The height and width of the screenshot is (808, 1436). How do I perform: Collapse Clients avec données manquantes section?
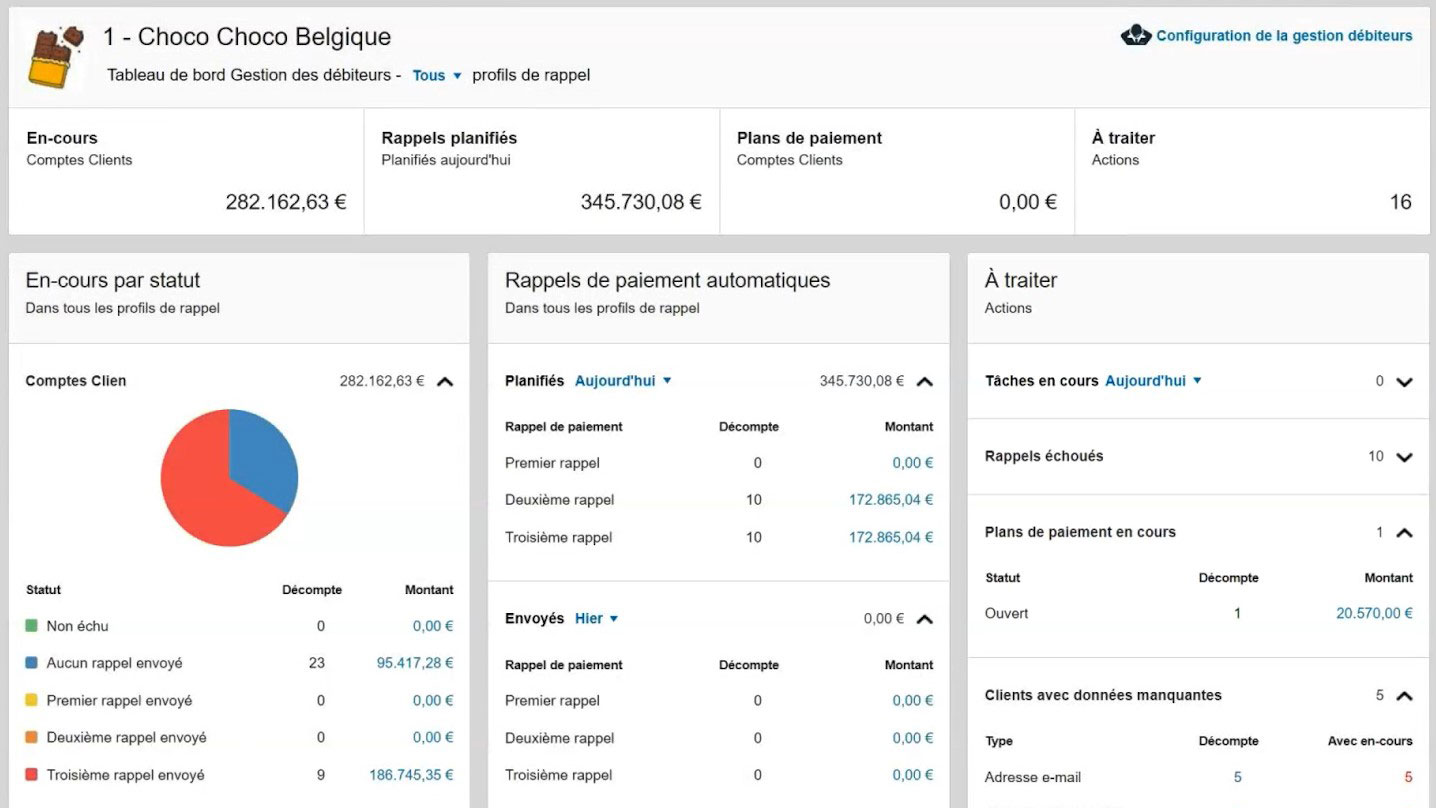coord(1404,696)
